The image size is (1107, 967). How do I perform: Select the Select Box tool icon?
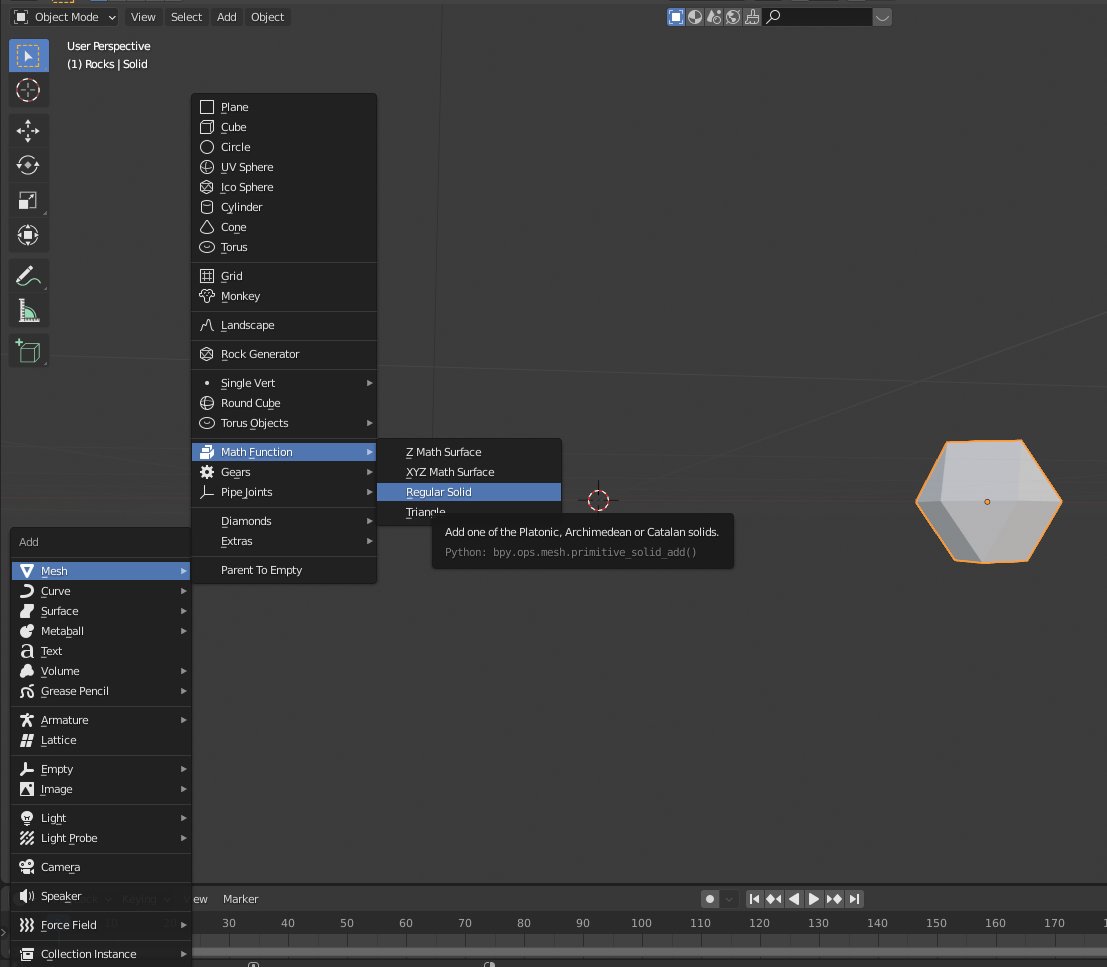point(28,56)
